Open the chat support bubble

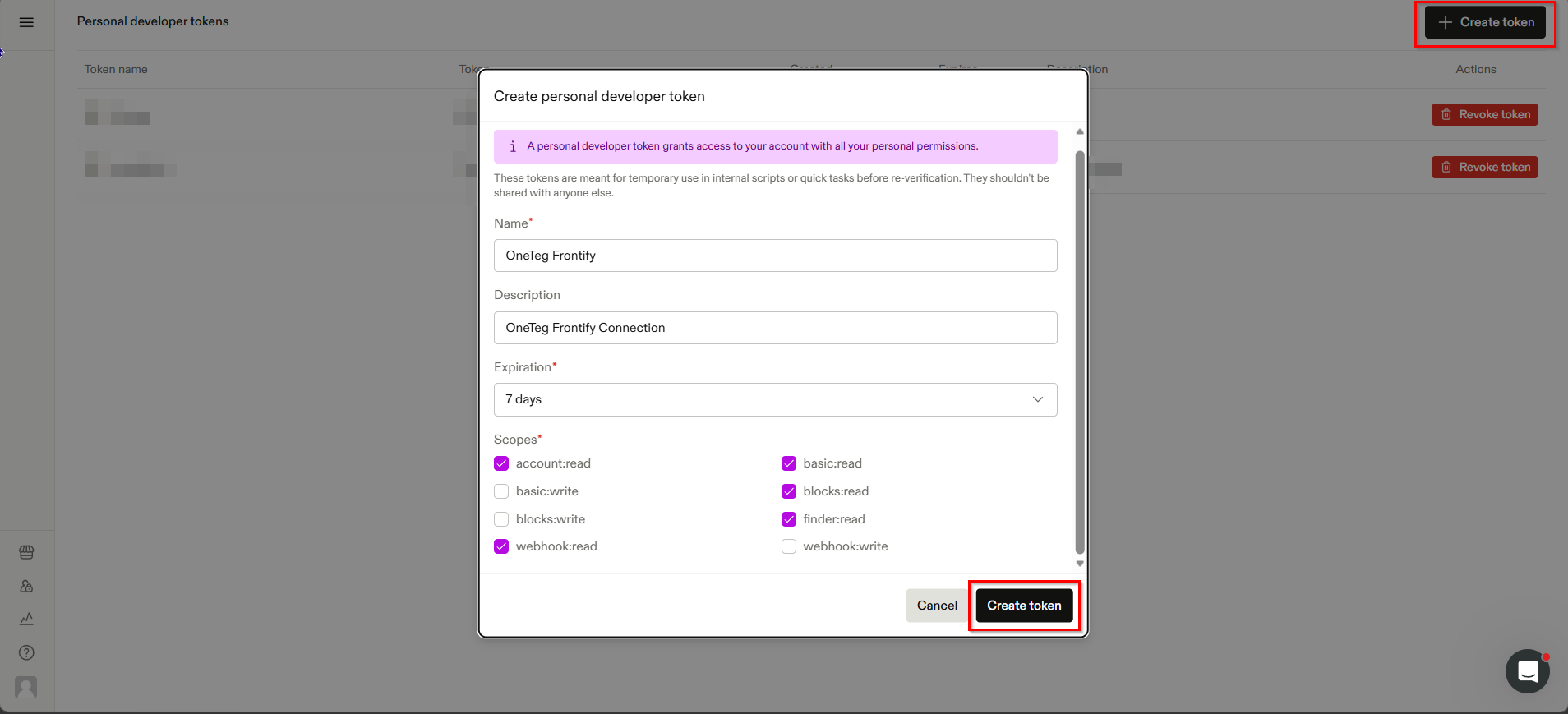tap(1528, 671)
